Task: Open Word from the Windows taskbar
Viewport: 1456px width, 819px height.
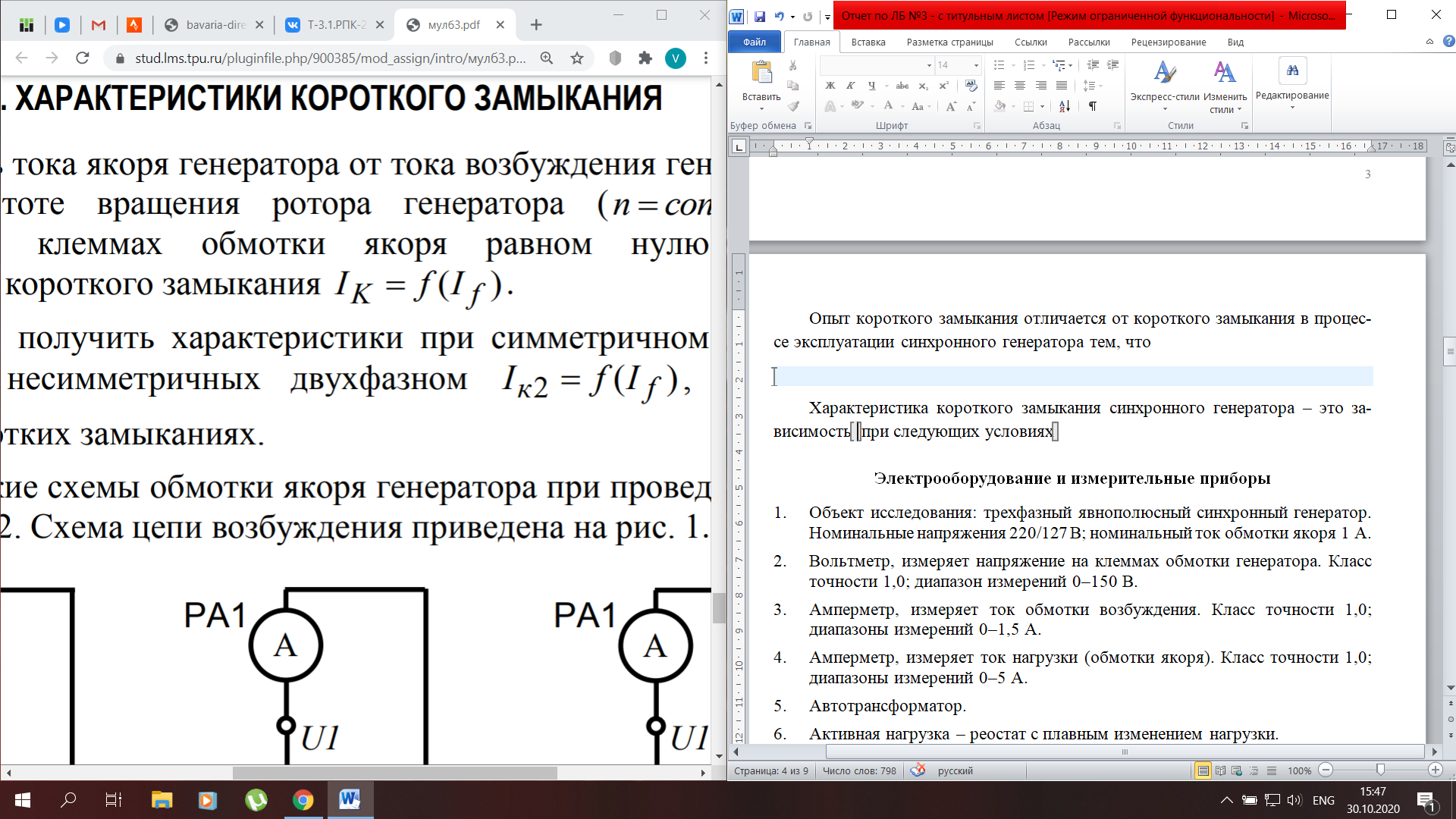Action: click(x=350, y=799)
